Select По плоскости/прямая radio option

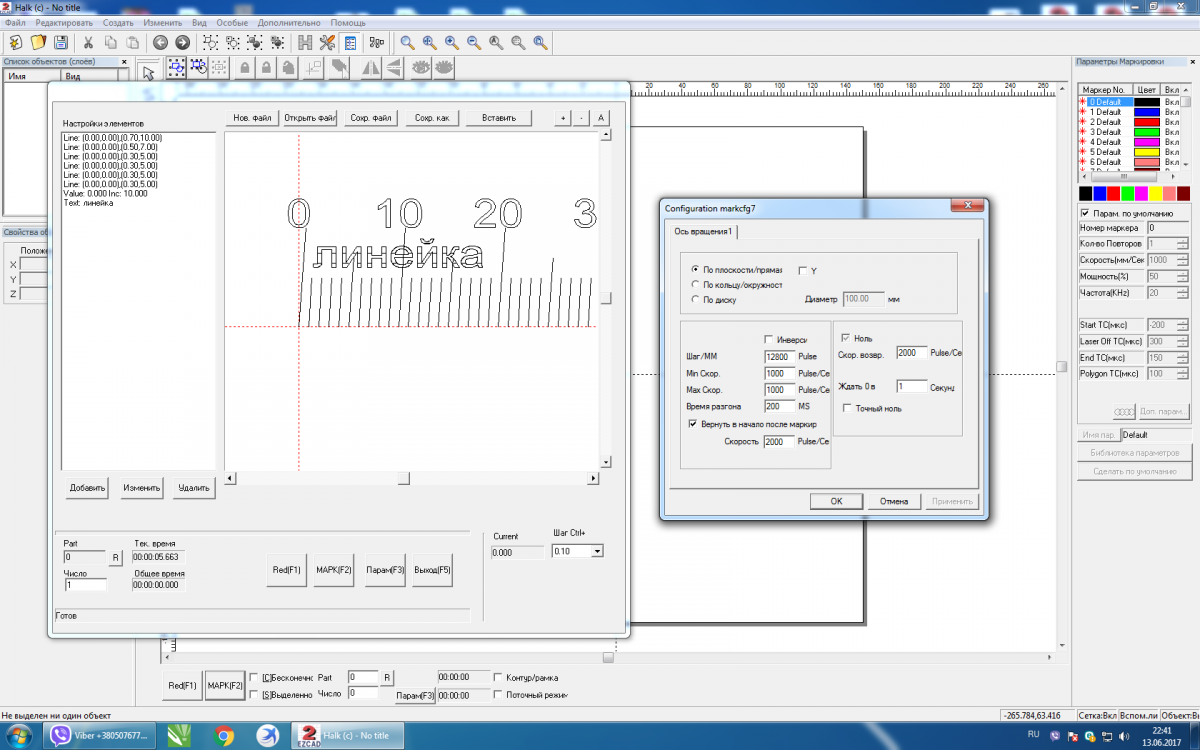coord(696,270)
